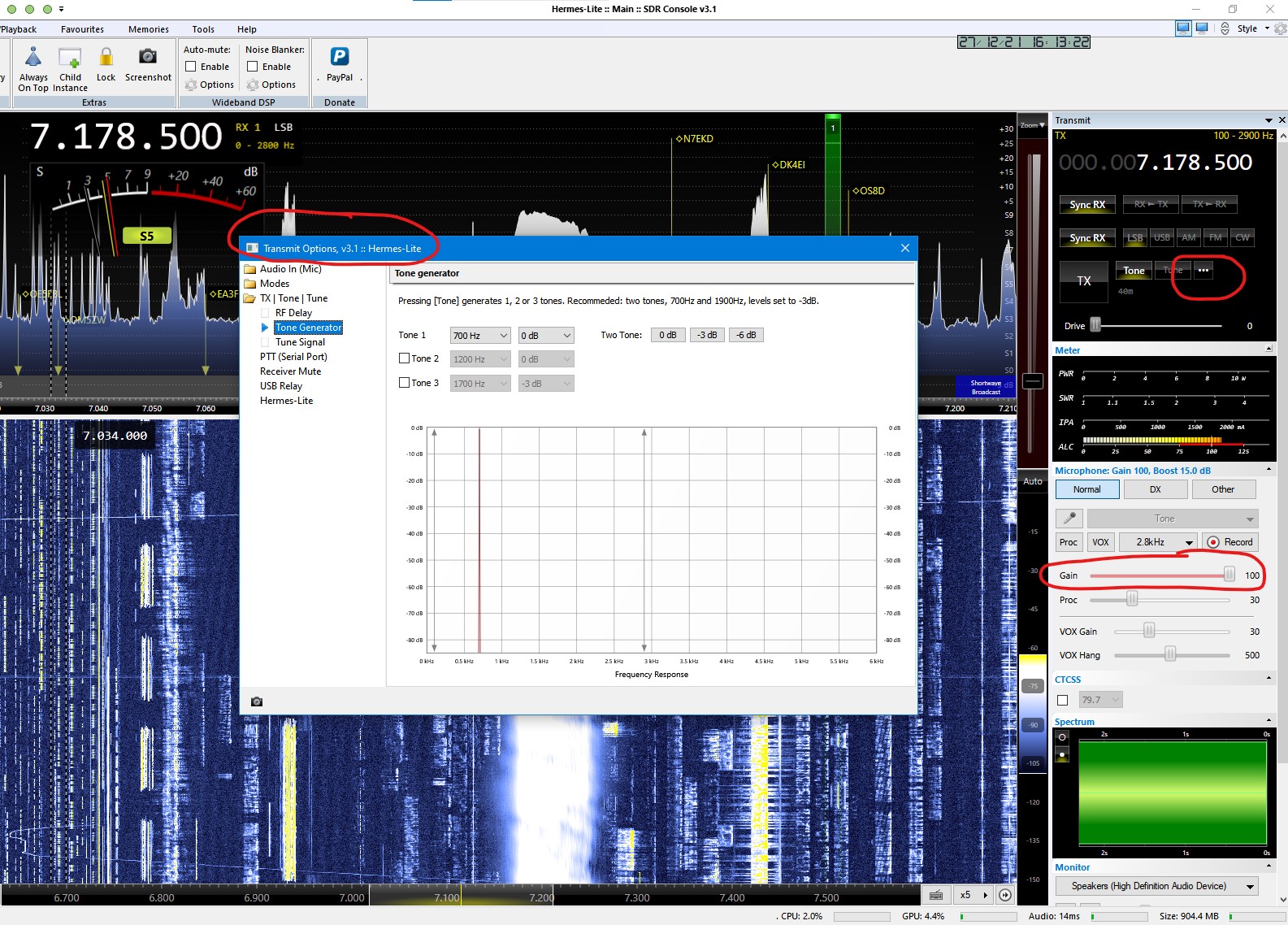Enable Auto-mute checkbox
This screenshot has height=925, width=1288.
click(x=191, y=67)
